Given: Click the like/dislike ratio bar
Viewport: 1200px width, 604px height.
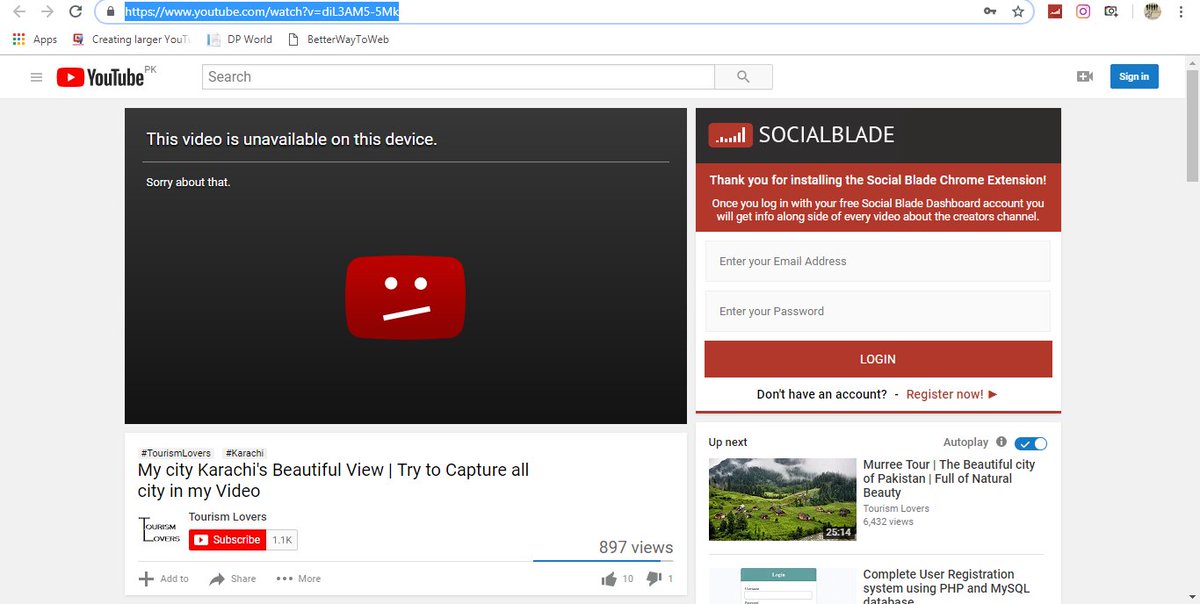Looking at the screenshot, I should (603, 561).
